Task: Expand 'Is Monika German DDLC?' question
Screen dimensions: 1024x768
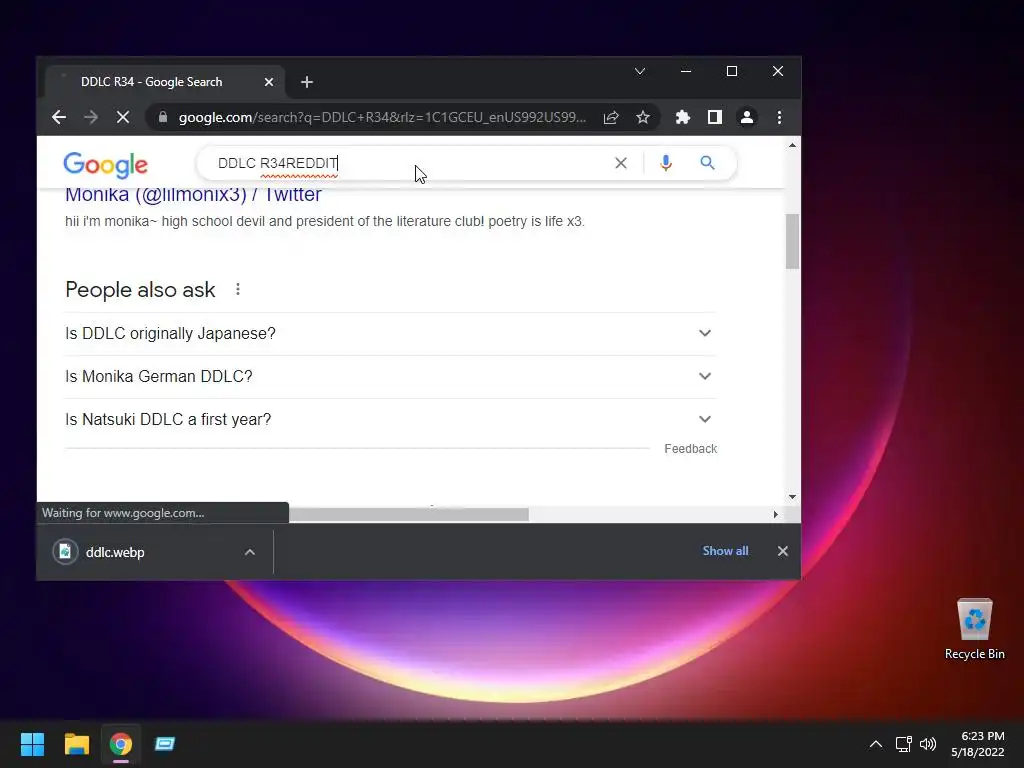Action: [391, 377]
